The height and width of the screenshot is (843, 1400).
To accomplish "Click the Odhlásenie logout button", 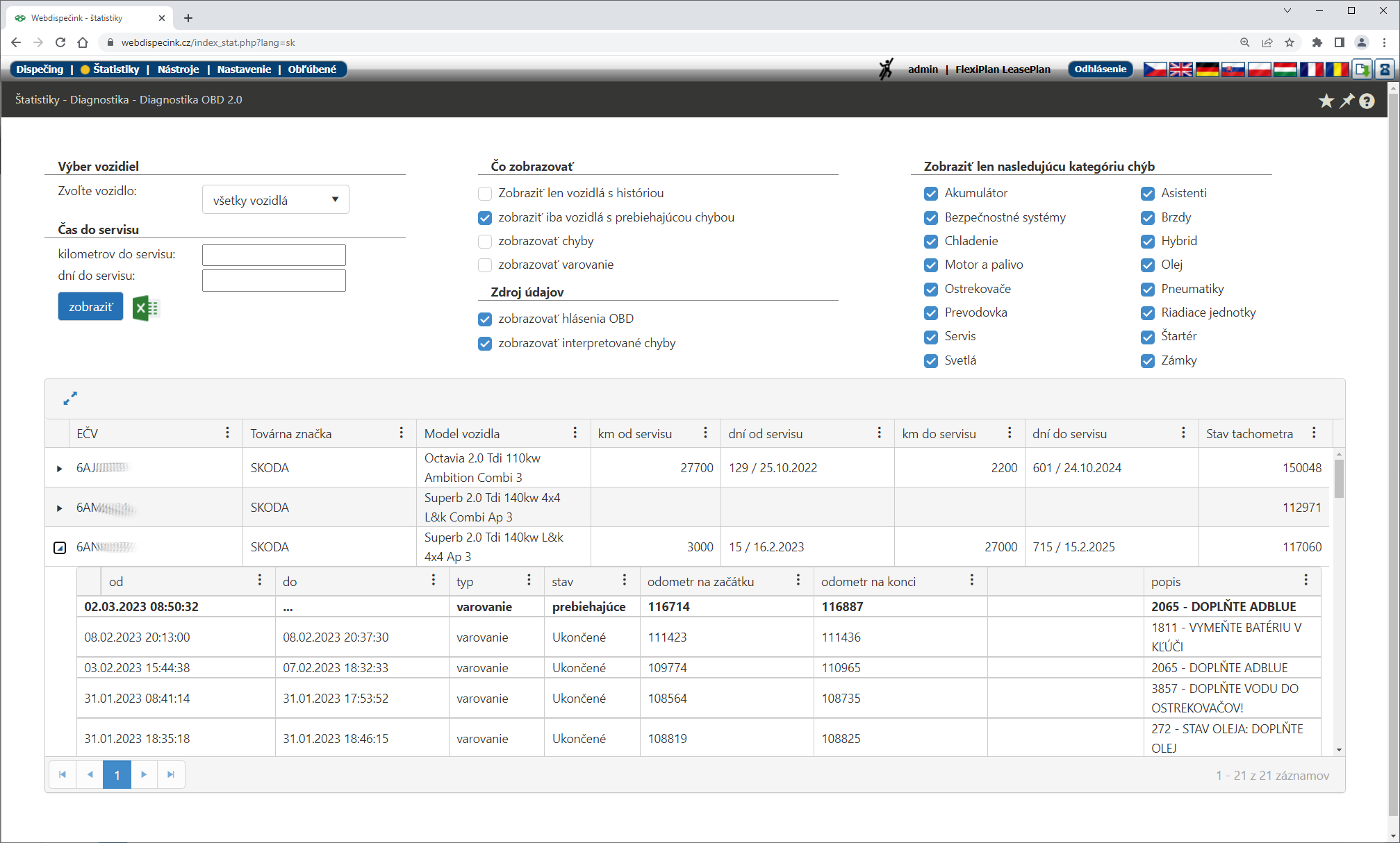I will tap(1100, 69).
